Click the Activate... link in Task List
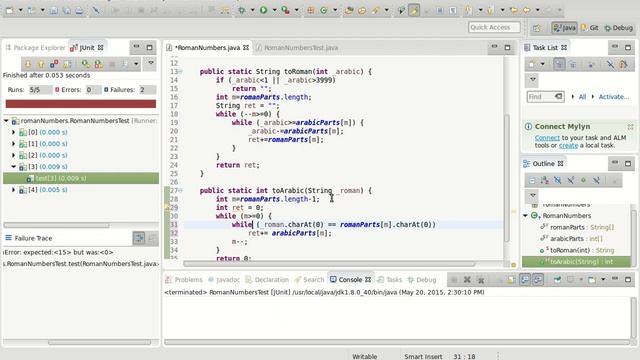 [613, 97]
